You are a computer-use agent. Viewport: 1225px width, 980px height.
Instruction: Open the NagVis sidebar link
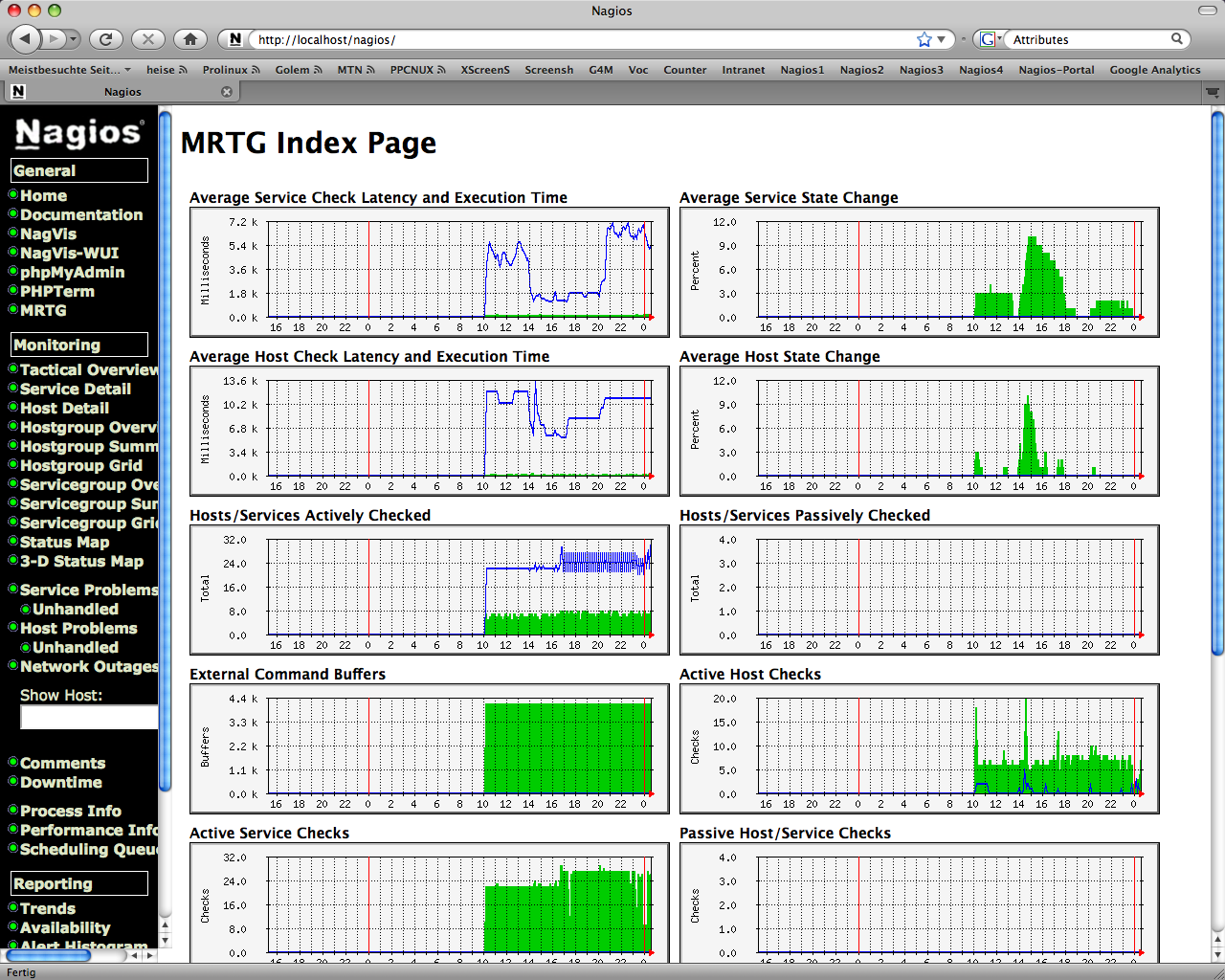48,234
